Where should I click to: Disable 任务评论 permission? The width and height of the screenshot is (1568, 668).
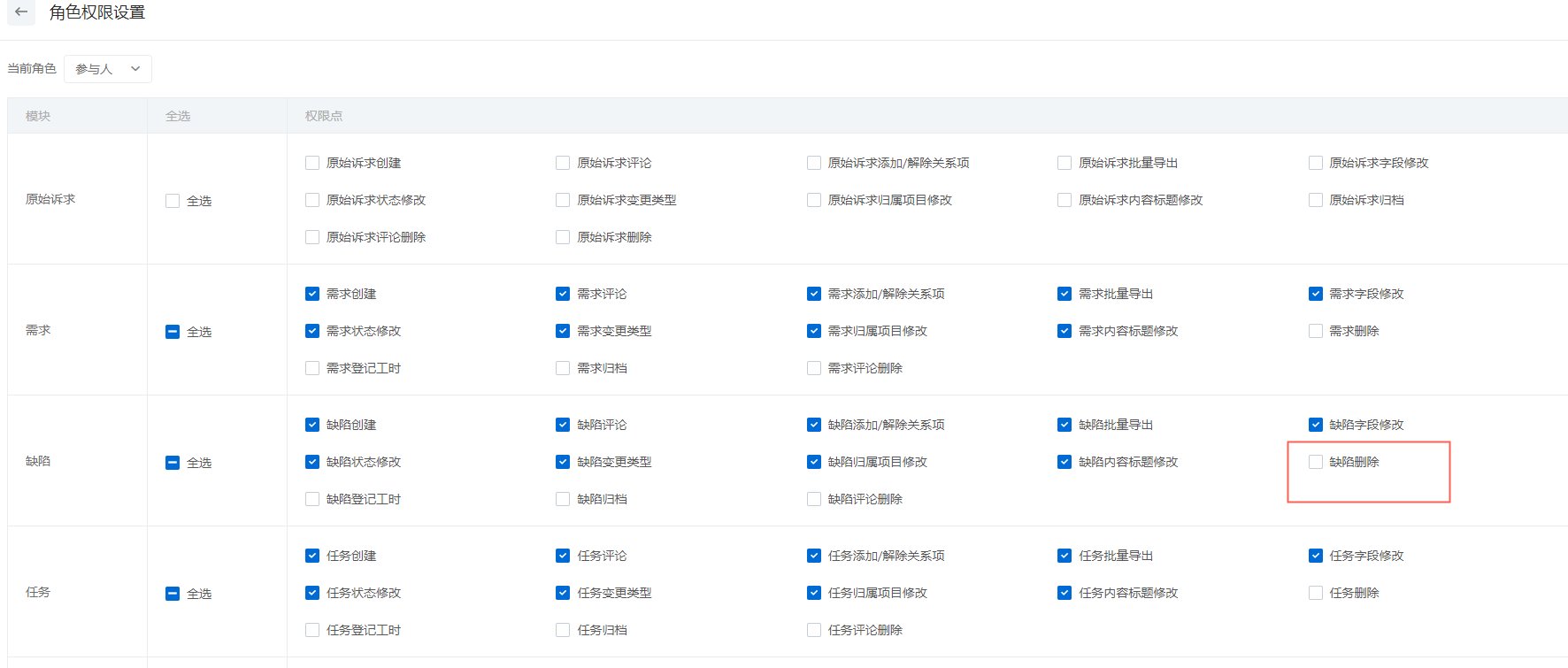pyautogui.click(x=563, y=556)
